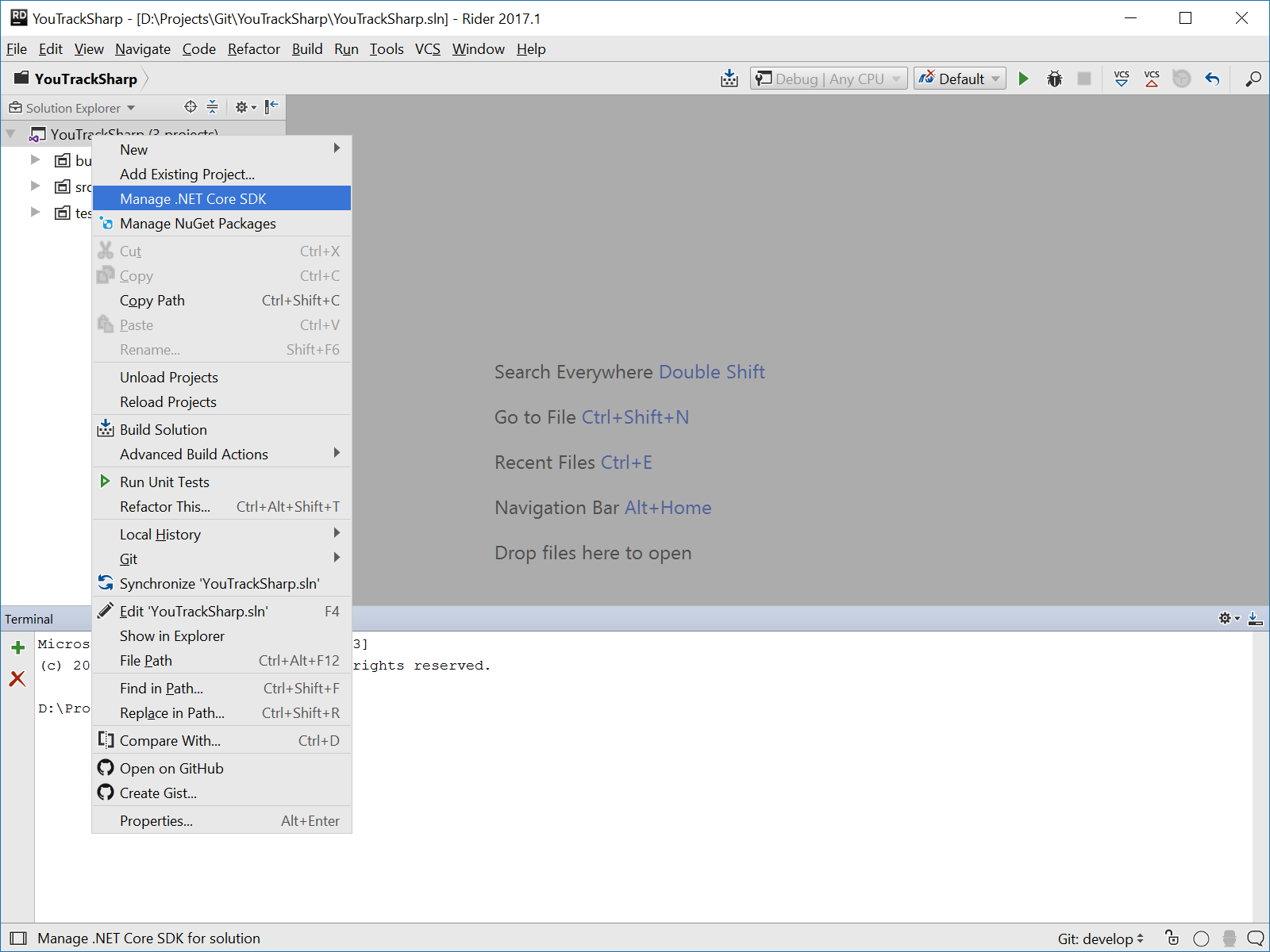
Task: Toggle tool window buttons in the status bar
Action: point(18,939)
